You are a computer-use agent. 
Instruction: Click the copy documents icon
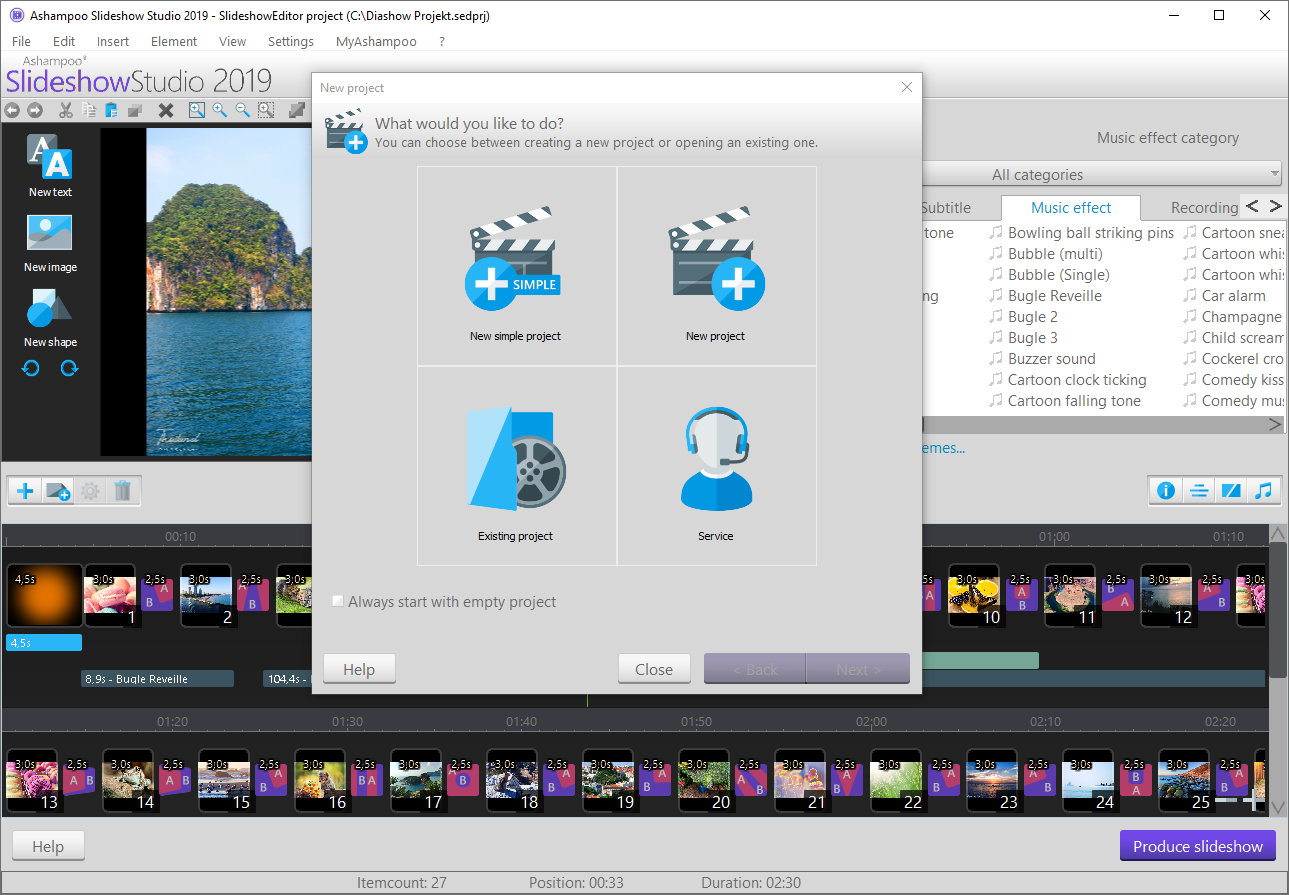pos(89,110)
